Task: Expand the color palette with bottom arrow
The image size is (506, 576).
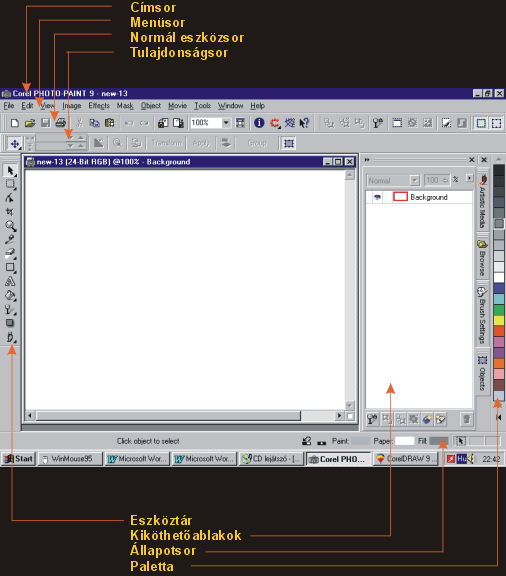Action: (x=499, y=417)
